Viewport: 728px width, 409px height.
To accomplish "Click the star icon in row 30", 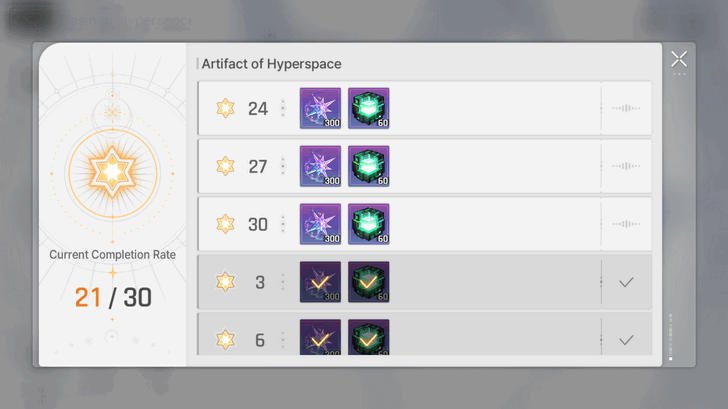I will (x=226, y=224).
